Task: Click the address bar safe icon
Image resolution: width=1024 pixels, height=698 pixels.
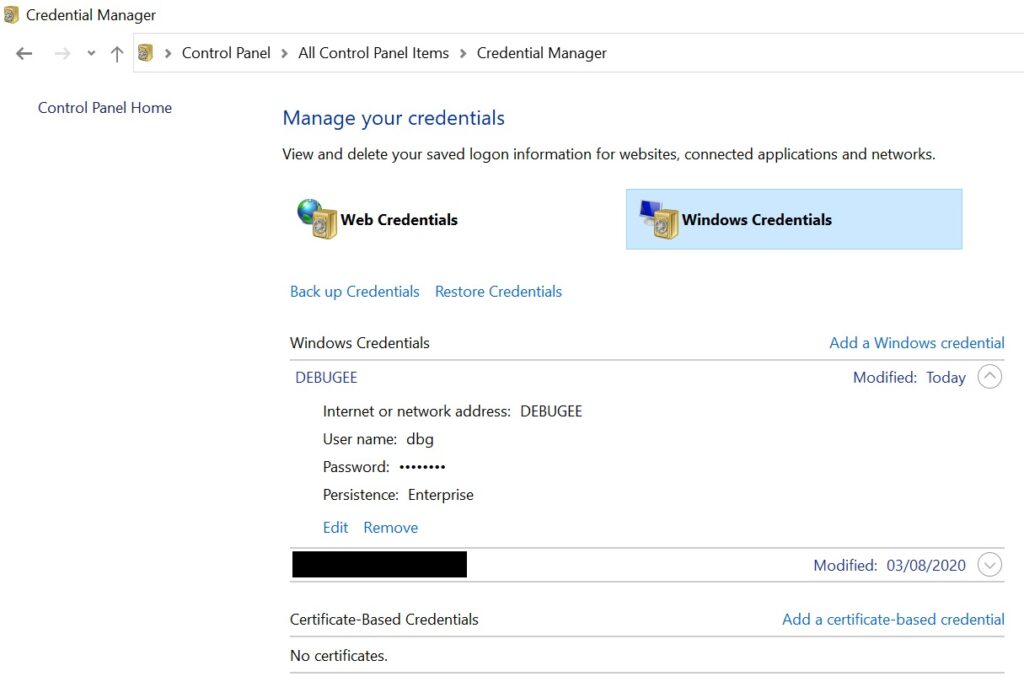Action: click(146, 53)
